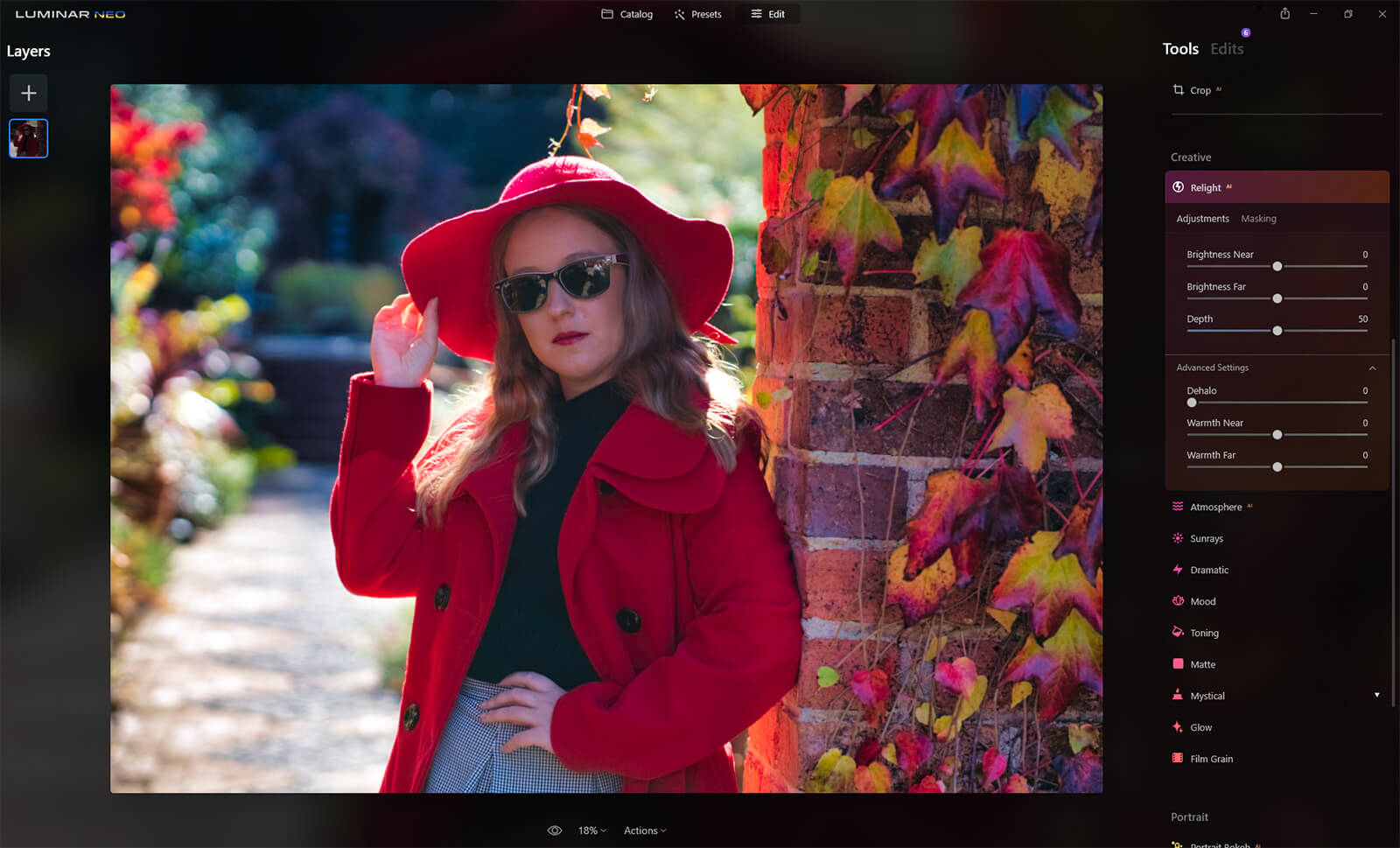1400x848 pixels.
Task: Open the Atmosphere tool
Action: (x=1214, y=507)
